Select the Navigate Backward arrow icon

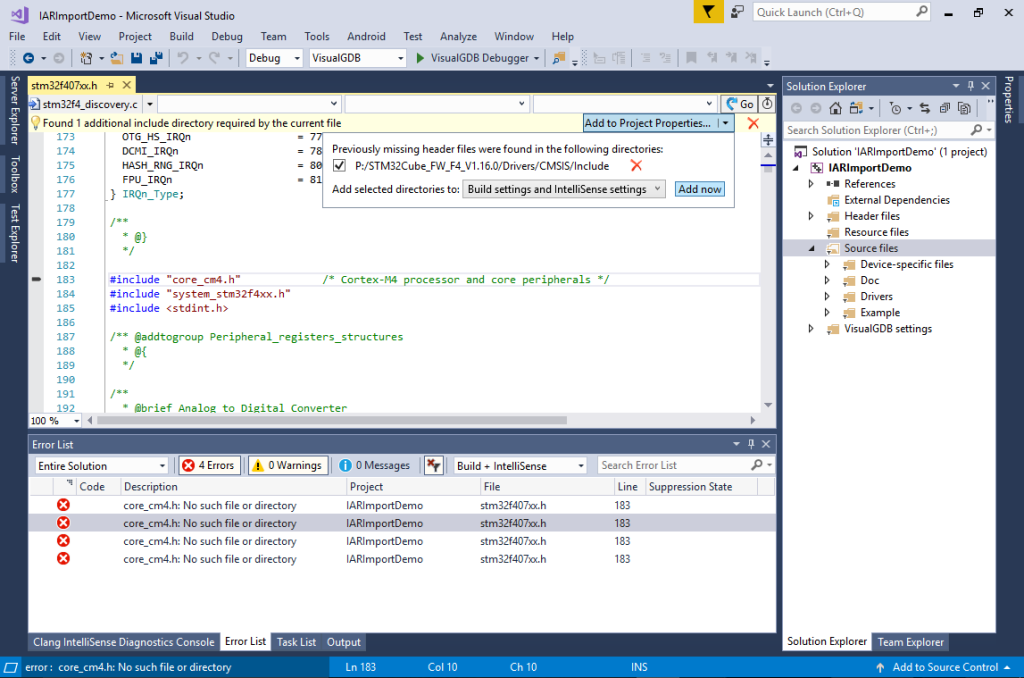point(29,58)
